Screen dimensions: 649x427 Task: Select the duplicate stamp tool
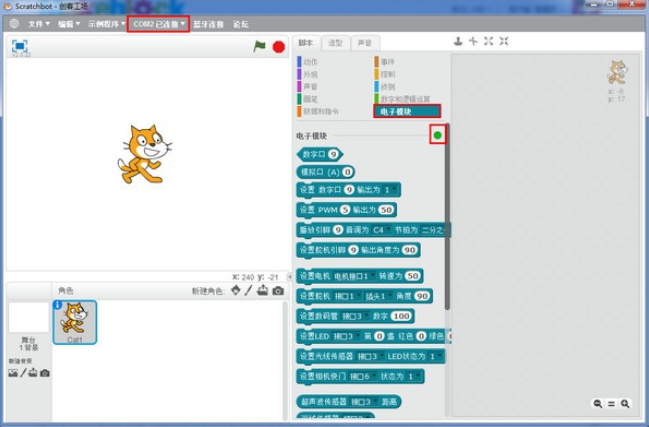458,41
